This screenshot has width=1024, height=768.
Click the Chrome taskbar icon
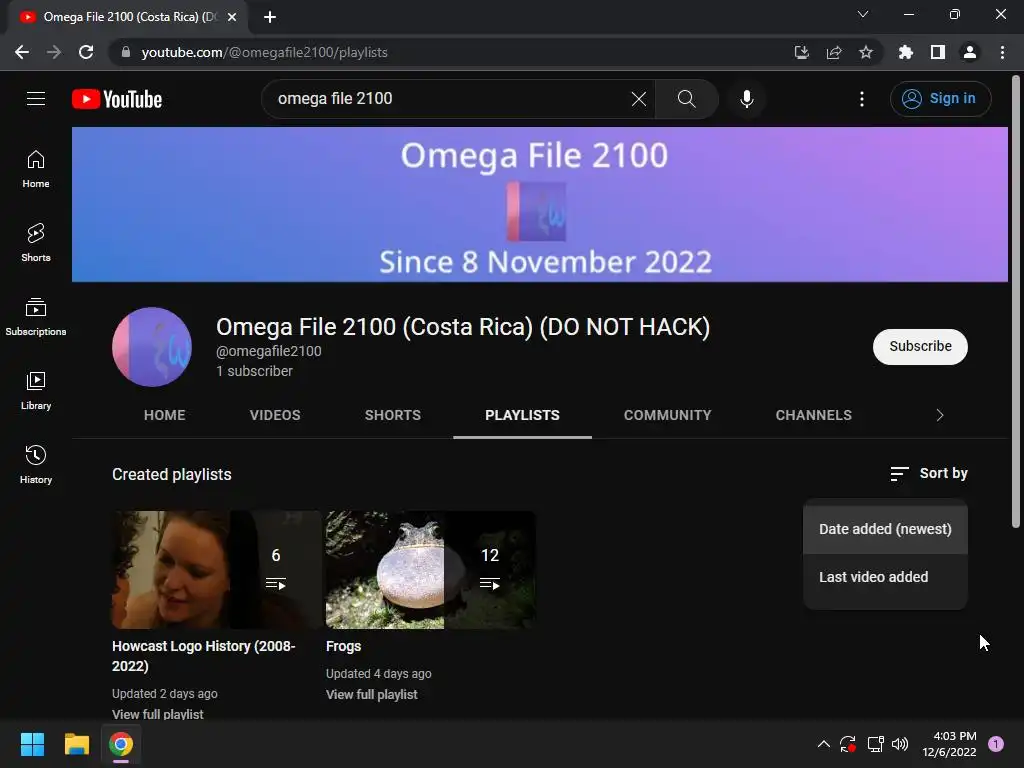click(x=121, y=744)
